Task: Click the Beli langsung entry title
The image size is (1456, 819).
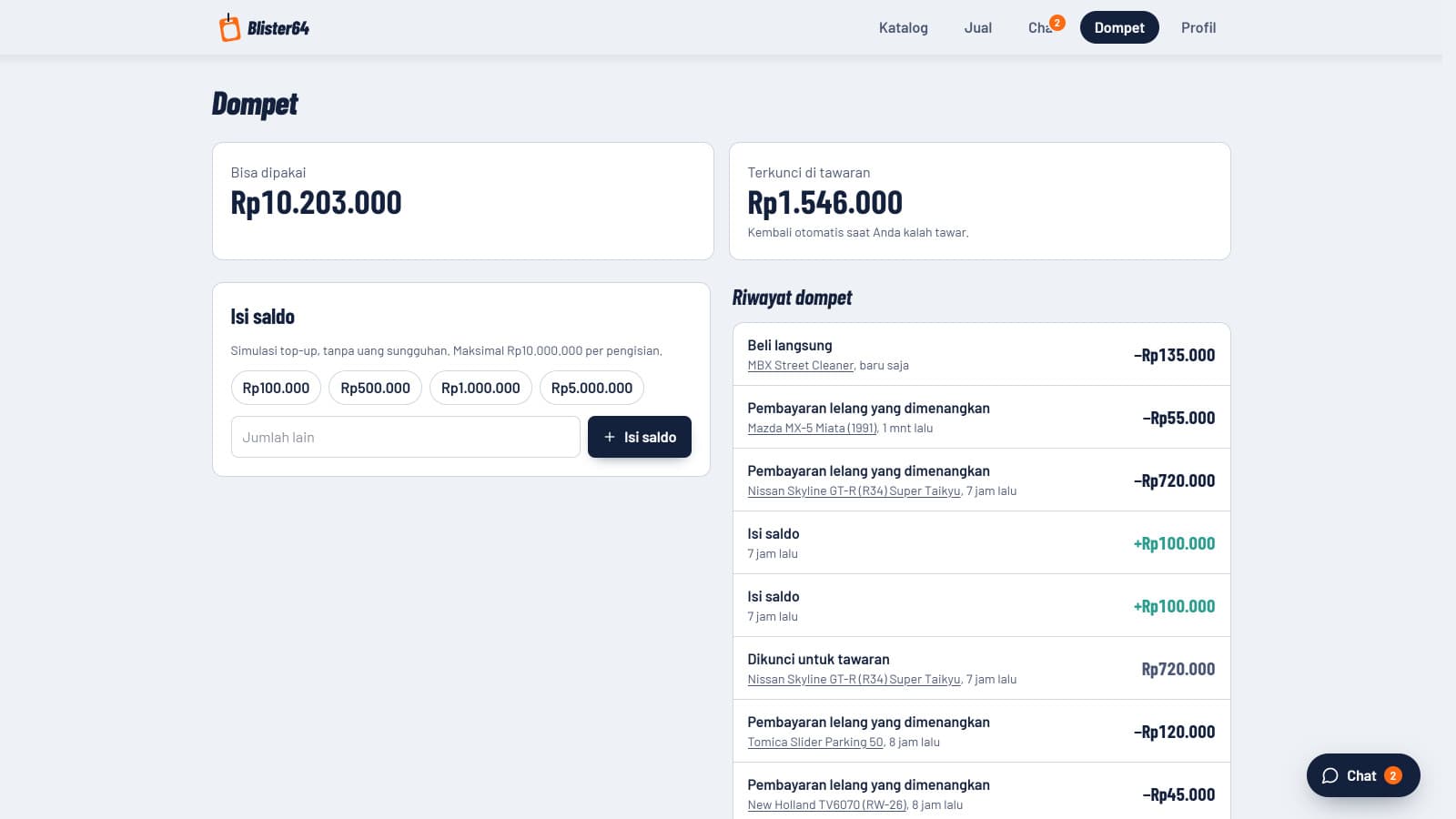Action: [x=790, y=346]
